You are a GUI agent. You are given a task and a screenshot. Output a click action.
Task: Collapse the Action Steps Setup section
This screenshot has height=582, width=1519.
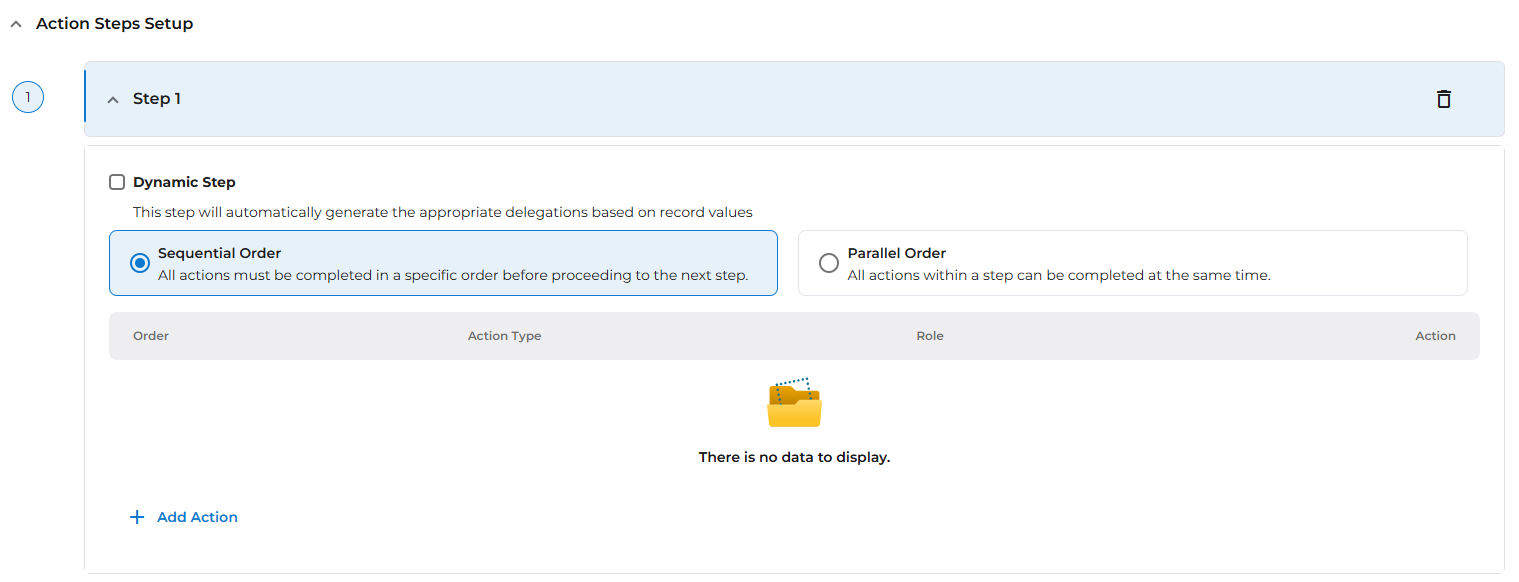(15, 24)
